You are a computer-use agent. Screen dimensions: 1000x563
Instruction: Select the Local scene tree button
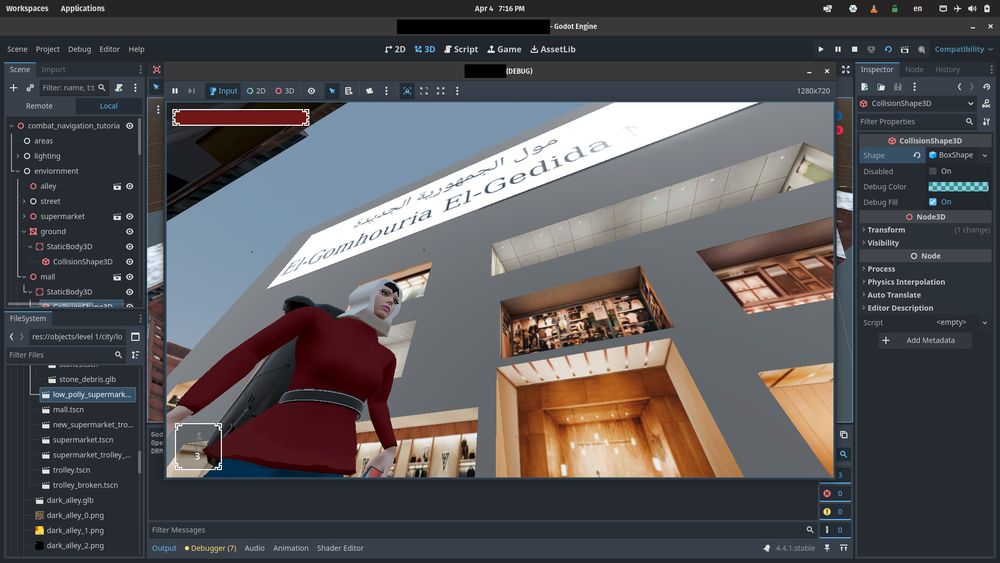[x=108, y=106]
